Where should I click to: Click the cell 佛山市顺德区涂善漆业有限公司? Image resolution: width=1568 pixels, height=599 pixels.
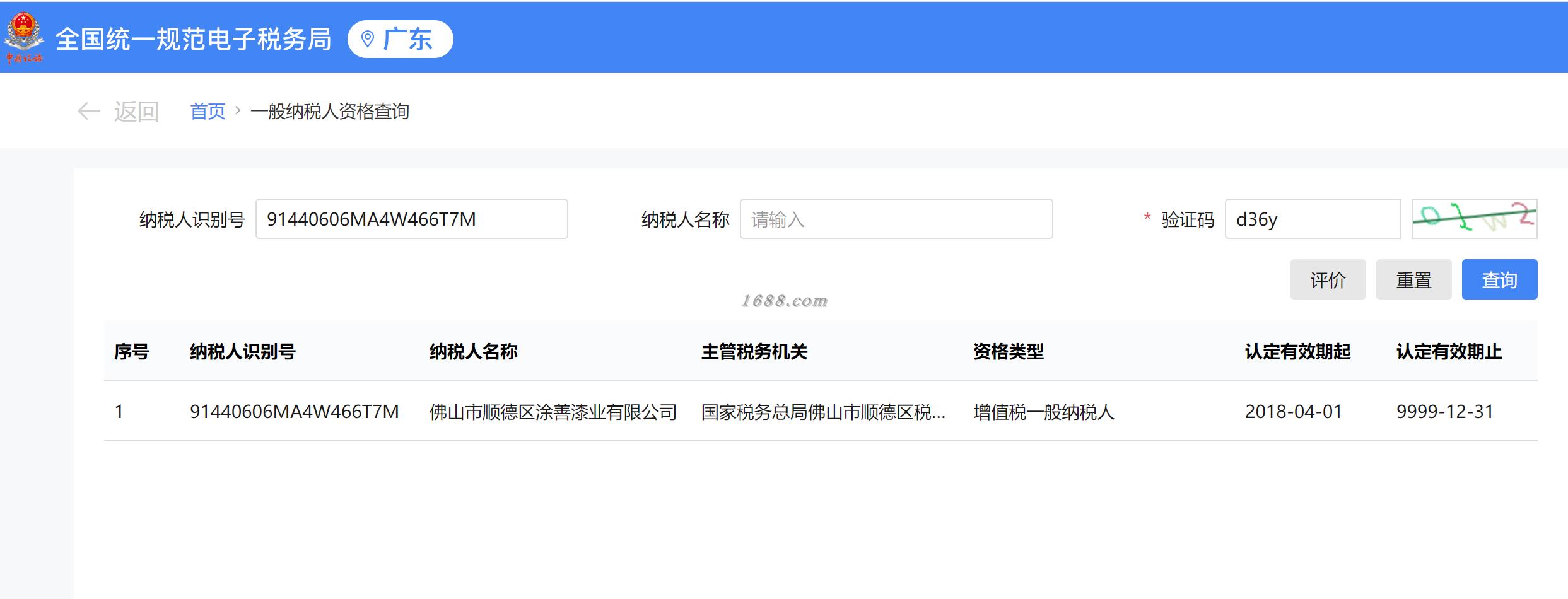[x=553, y=412]
